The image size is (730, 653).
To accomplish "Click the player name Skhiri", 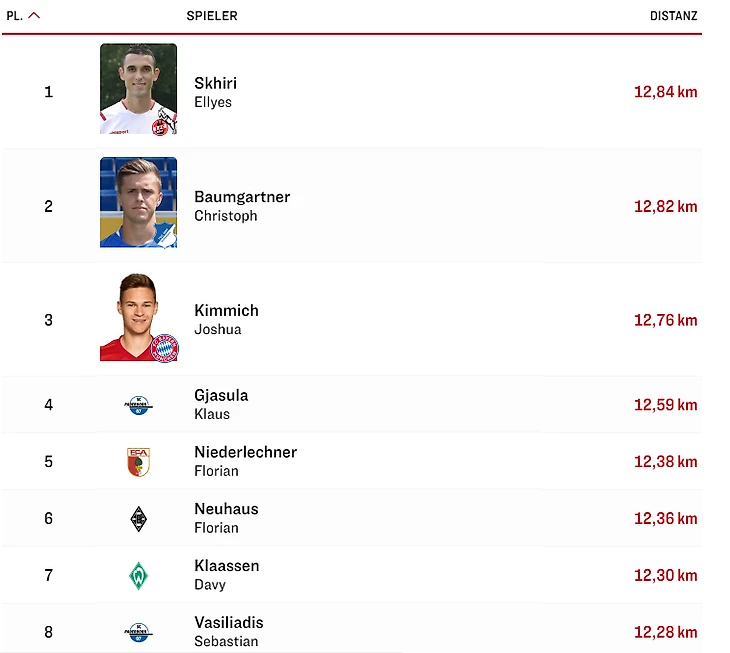I will tap(215, 83).
